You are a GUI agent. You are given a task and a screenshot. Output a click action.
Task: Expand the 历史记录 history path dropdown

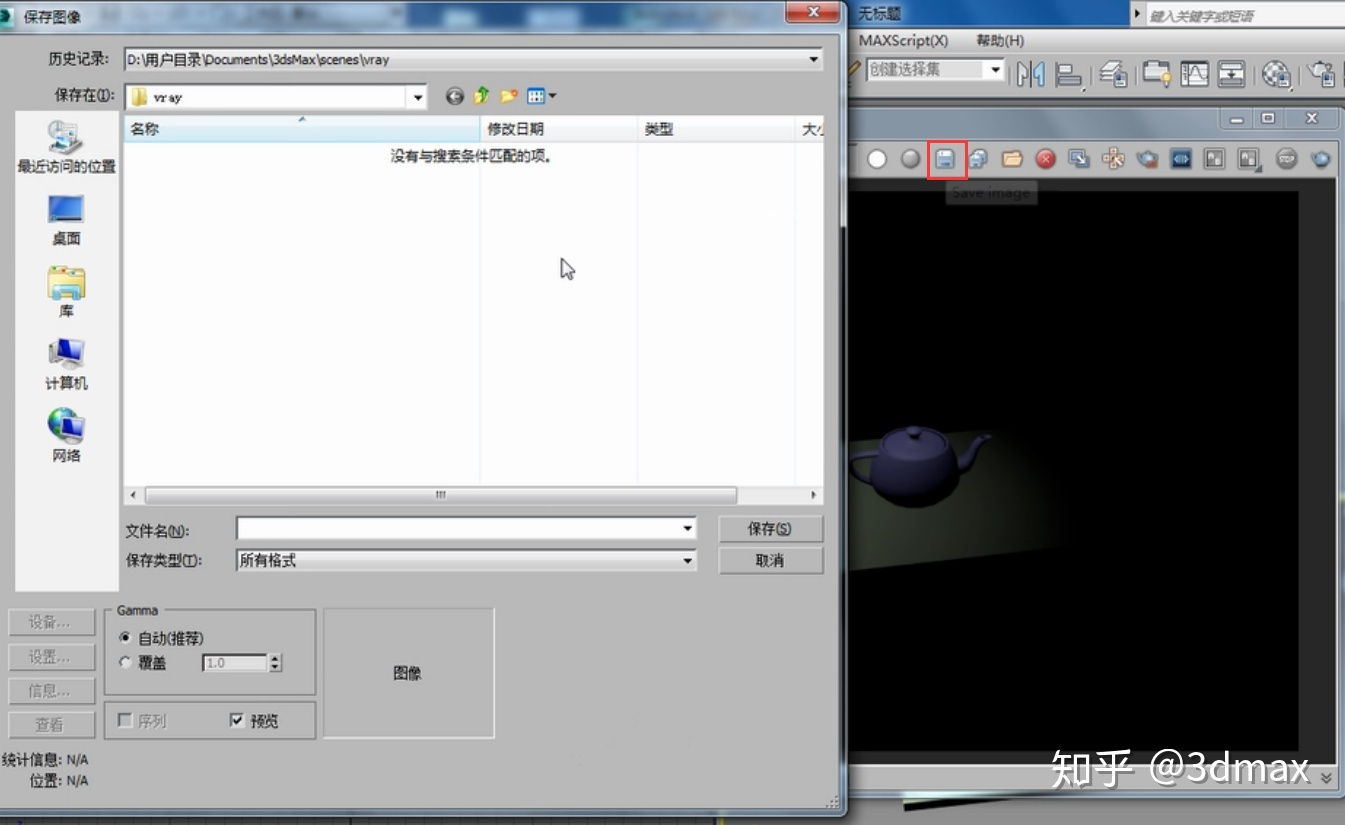[814, 60]
